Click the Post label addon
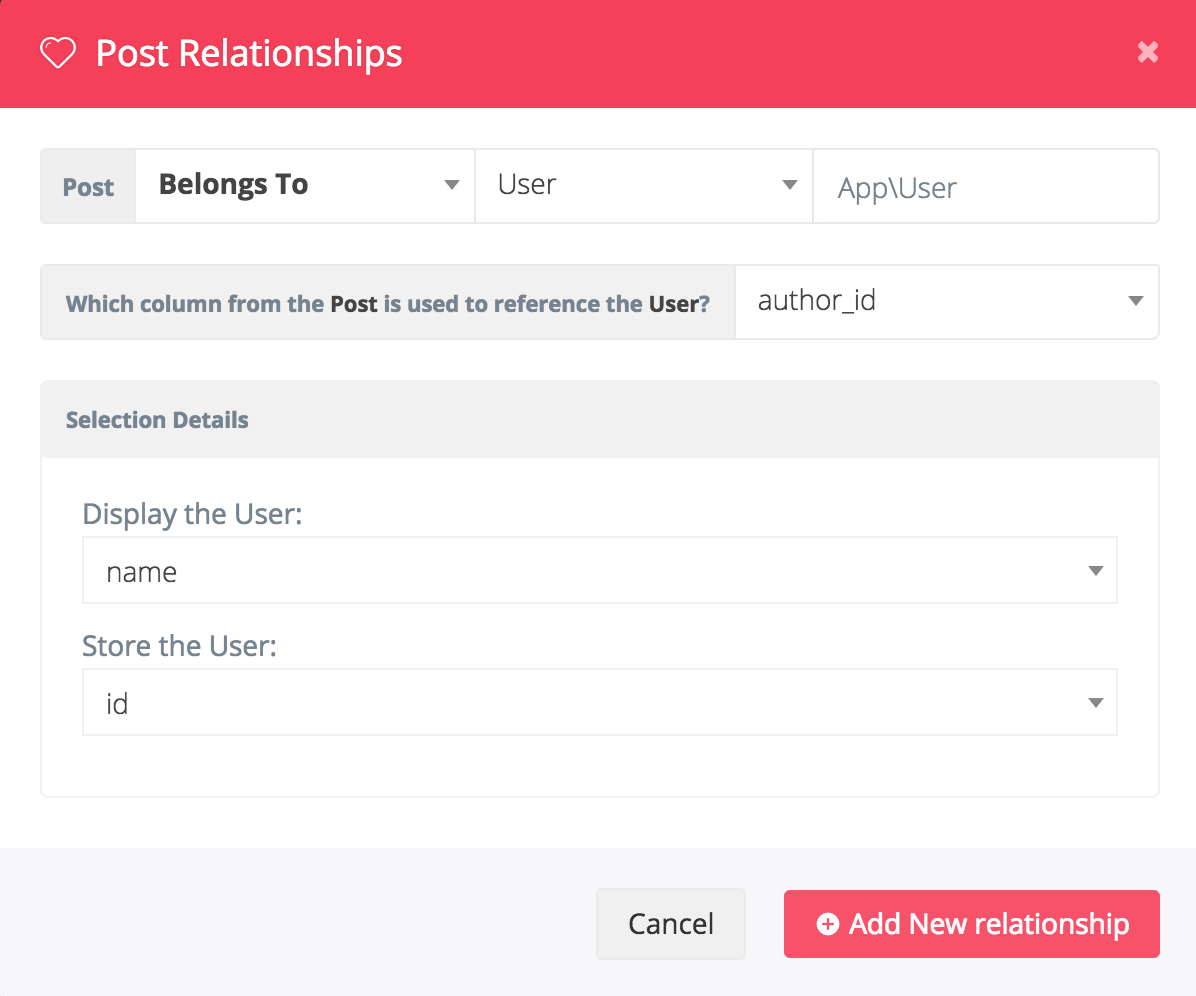 (88, 187)
